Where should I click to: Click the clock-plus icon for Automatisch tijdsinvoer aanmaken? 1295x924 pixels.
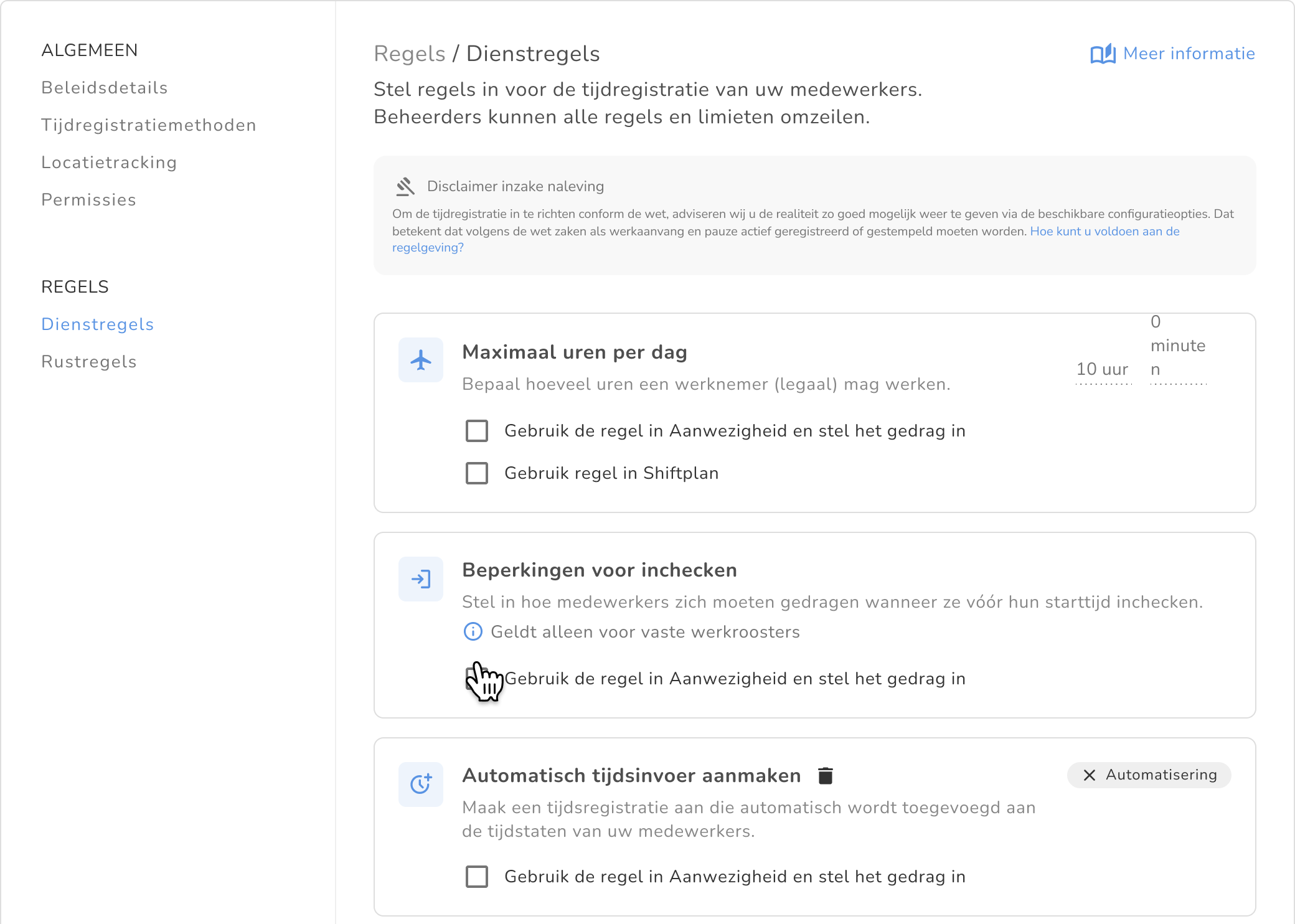point(421,784)
